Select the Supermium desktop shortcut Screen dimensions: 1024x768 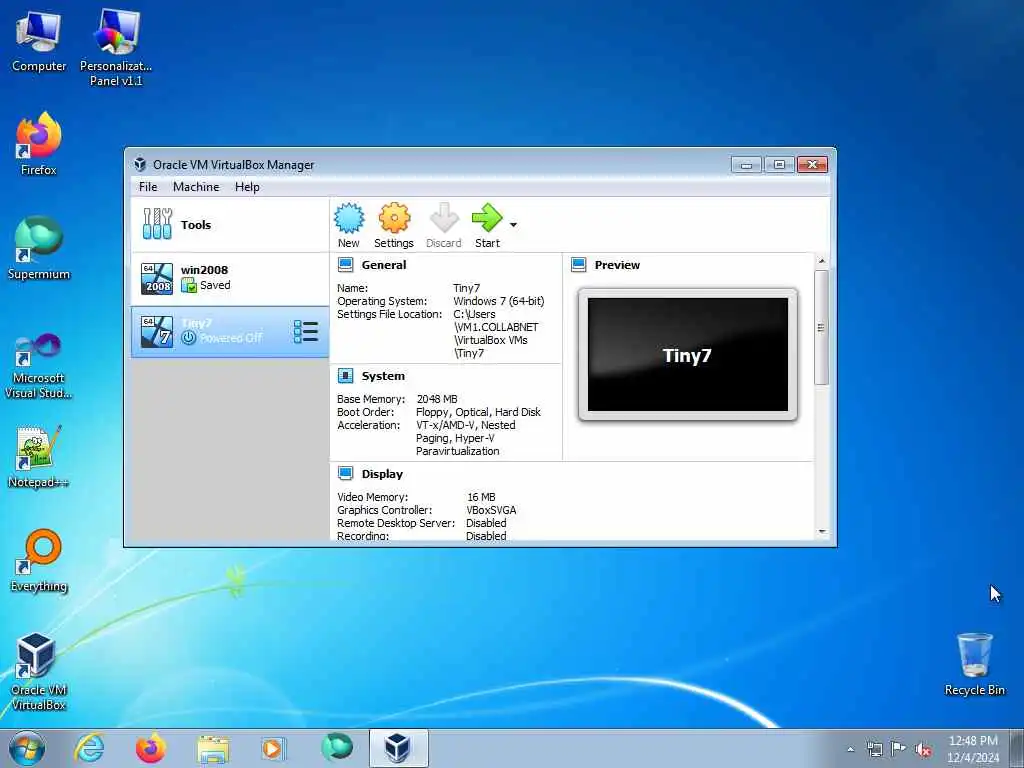click(39, 248)
